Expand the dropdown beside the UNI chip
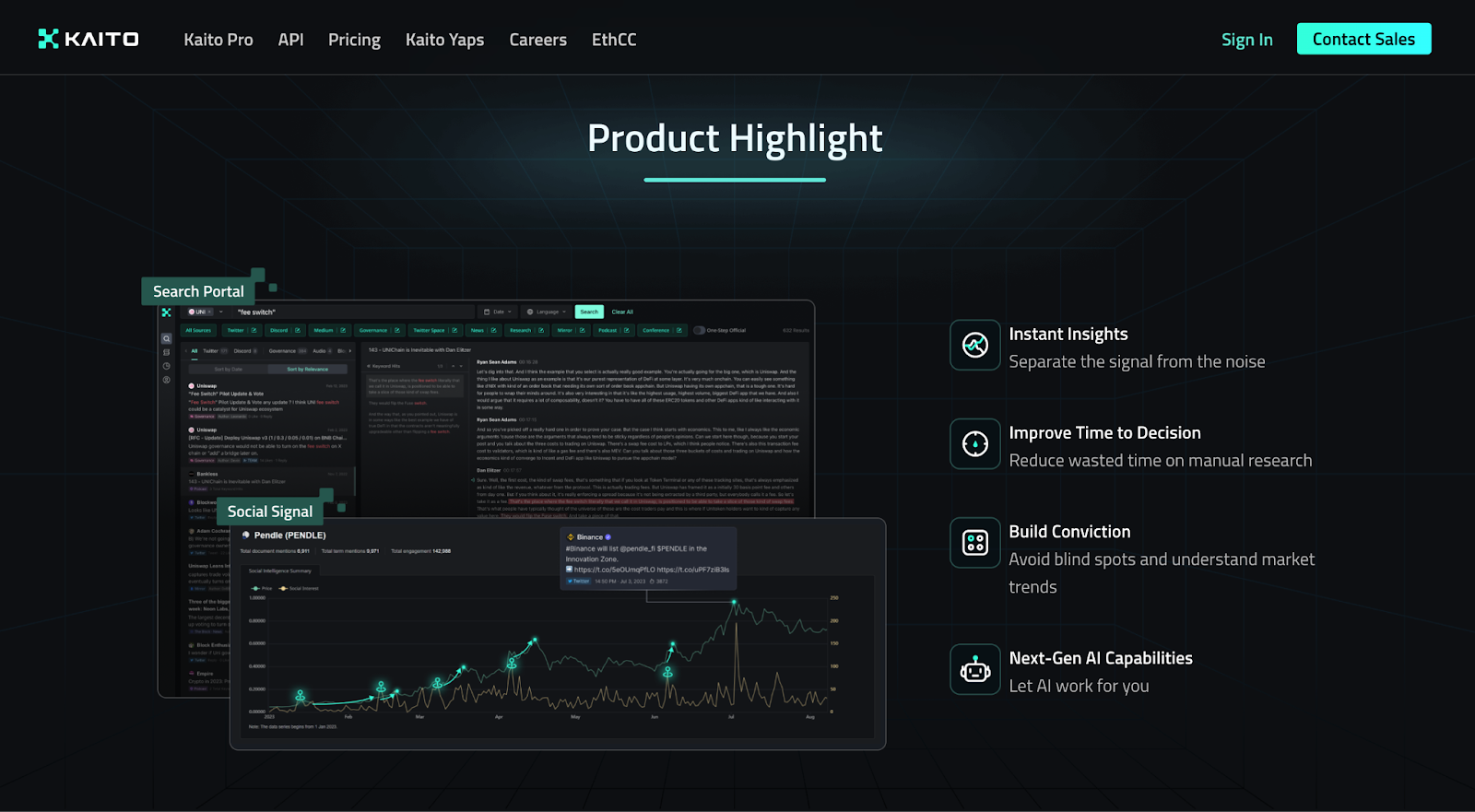1475x812 pixels. pyautogui.click(x=220, y=312)
